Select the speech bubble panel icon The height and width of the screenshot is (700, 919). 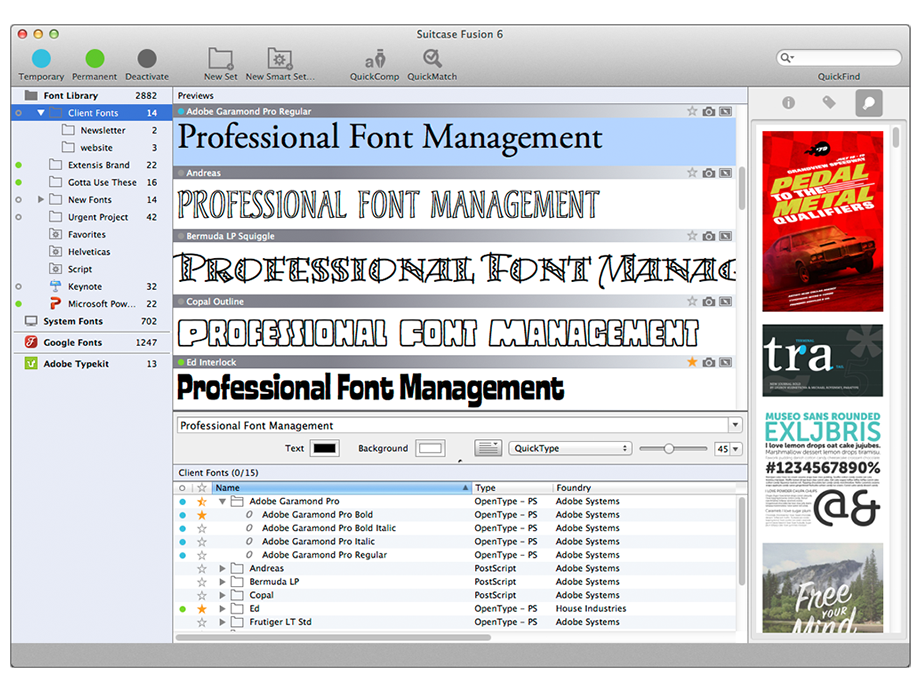[869, 103]
